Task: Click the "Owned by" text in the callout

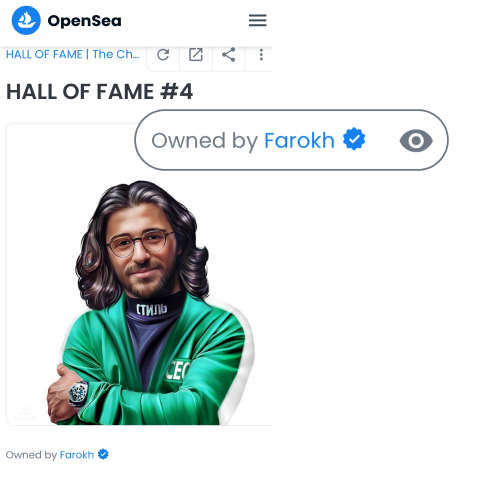Action: tap(205, 141)
